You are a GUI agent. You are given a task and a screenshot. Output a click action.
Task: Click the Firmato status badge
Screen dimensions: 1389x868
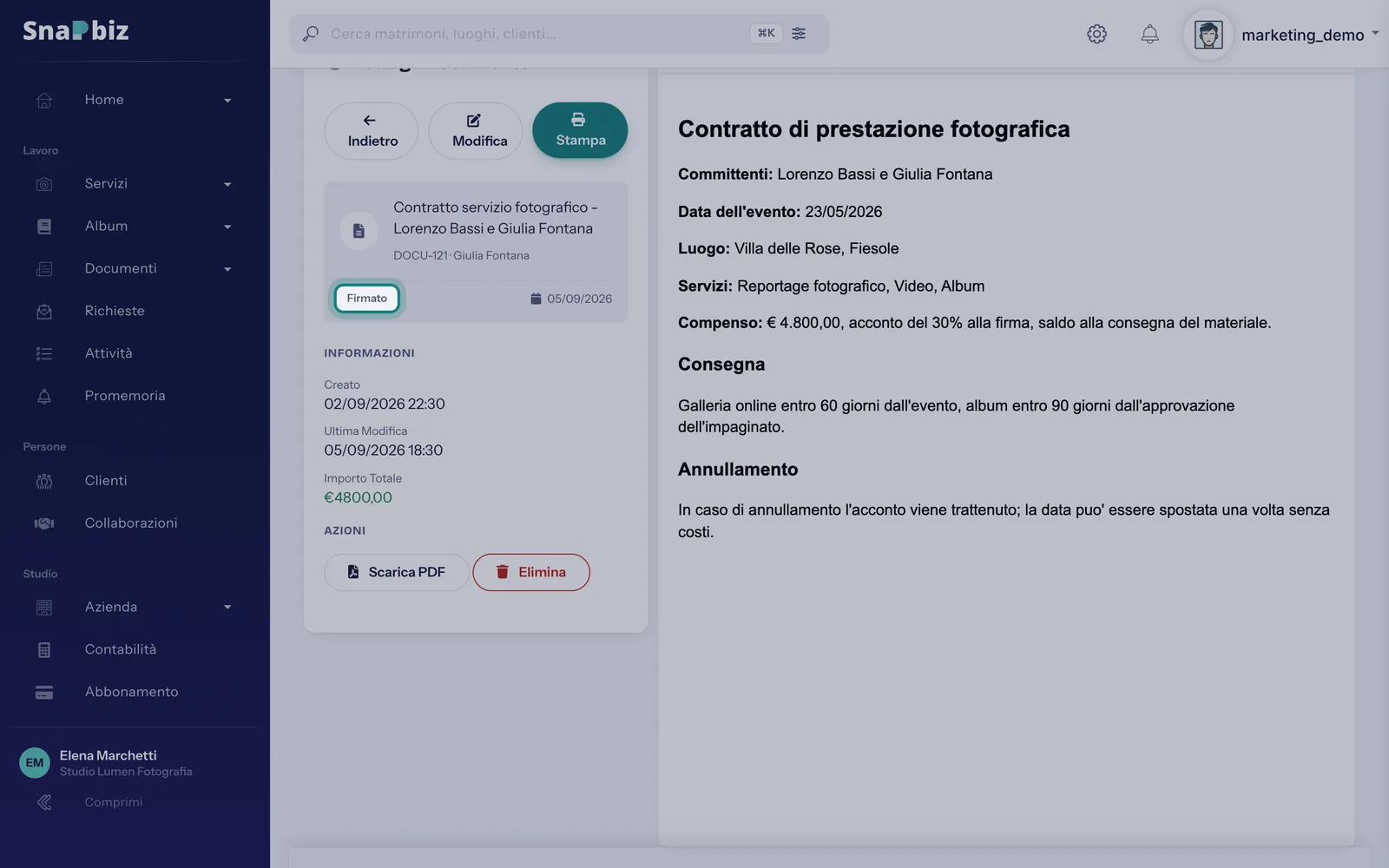point(367,298)
